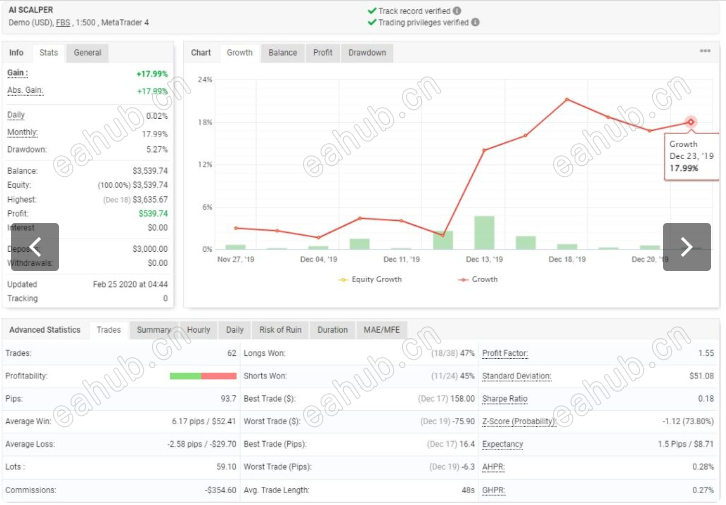The width and height of the screenshot is (726, 505).
Task: Click the Profit Factor value 1.55
Action: (706, 353)
